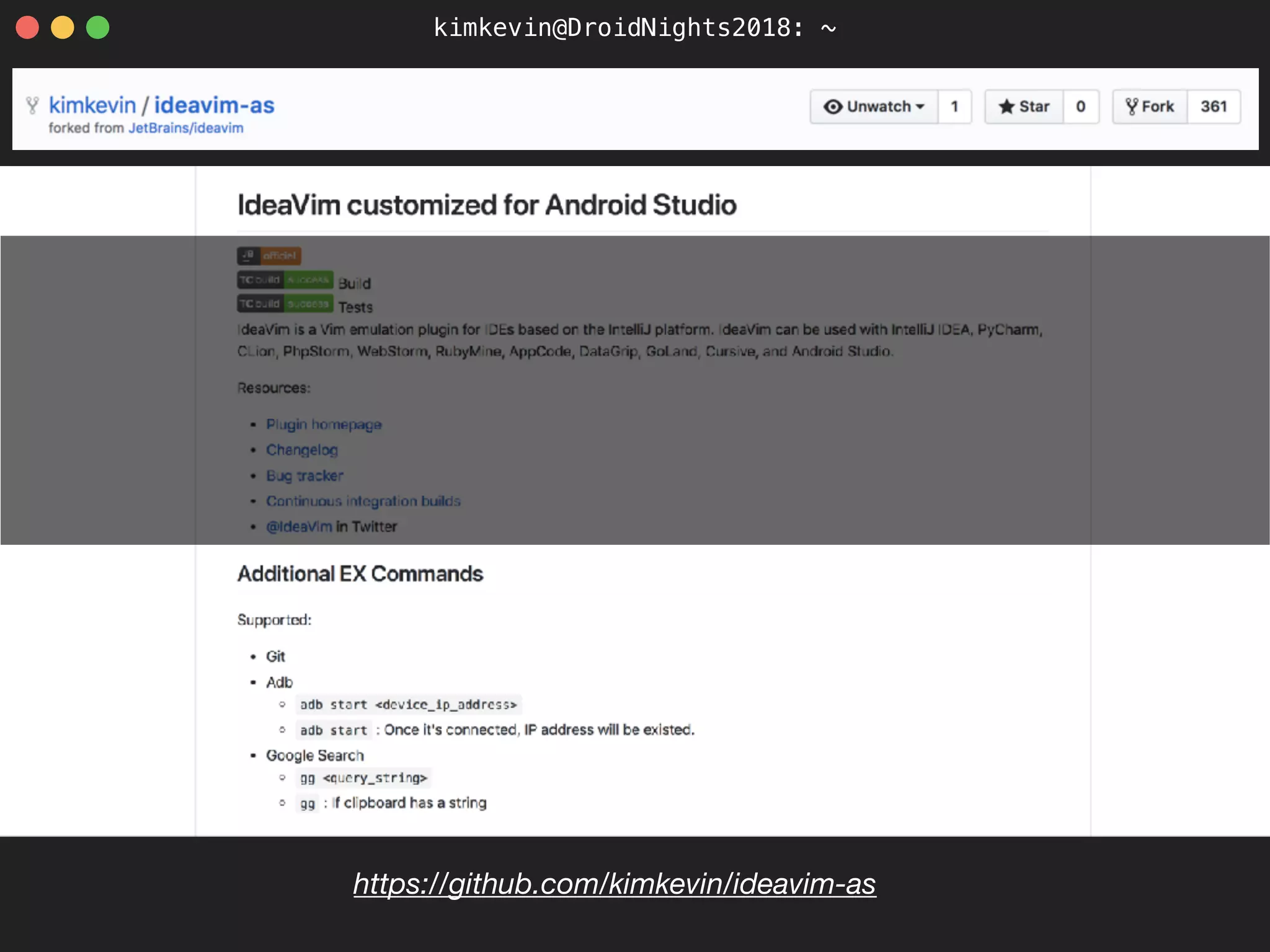Click the yellow minimize window button
This screenshot has height=952, width=1270.
63,28
